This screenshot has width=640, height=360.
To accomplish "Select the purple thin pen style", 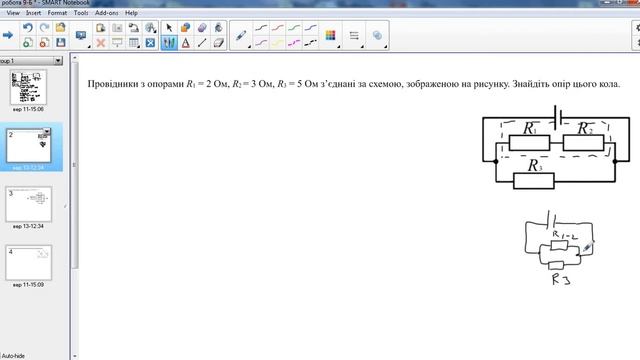I will (261, 42).
